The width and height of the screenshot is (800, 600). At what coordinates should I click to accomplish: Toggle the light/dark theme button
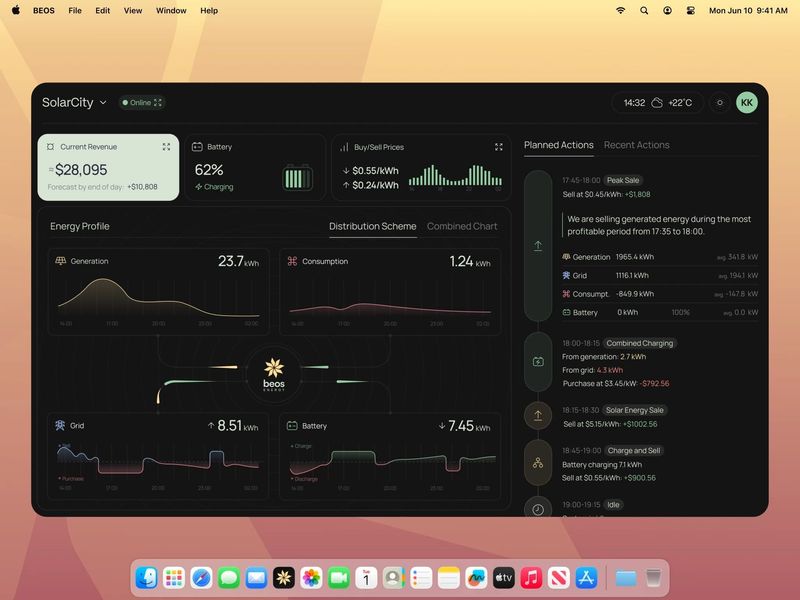(x=720, y=103)
